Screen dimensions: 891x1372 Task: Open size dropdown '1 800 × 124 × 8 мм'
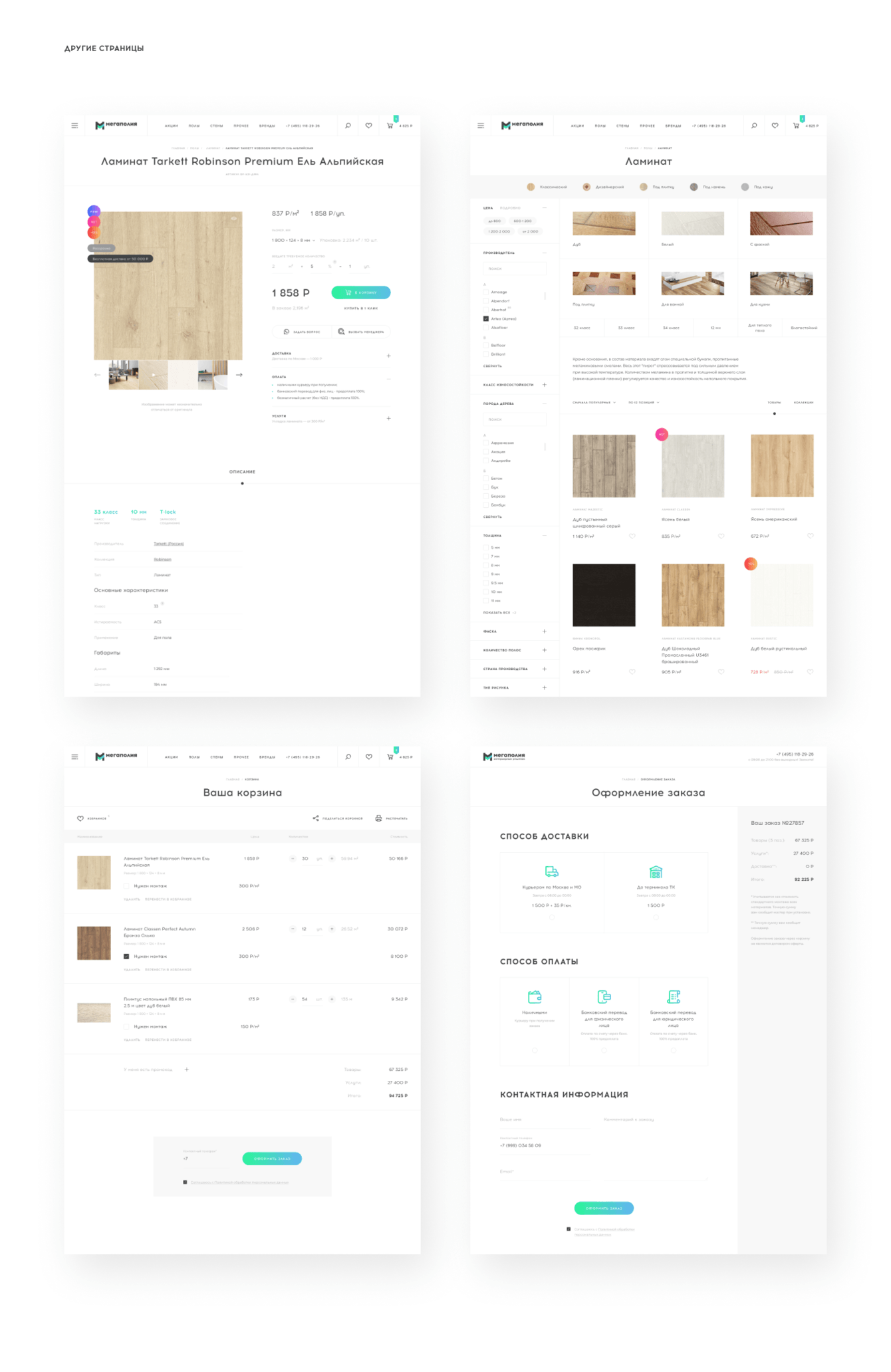click(x=293, y=240)
